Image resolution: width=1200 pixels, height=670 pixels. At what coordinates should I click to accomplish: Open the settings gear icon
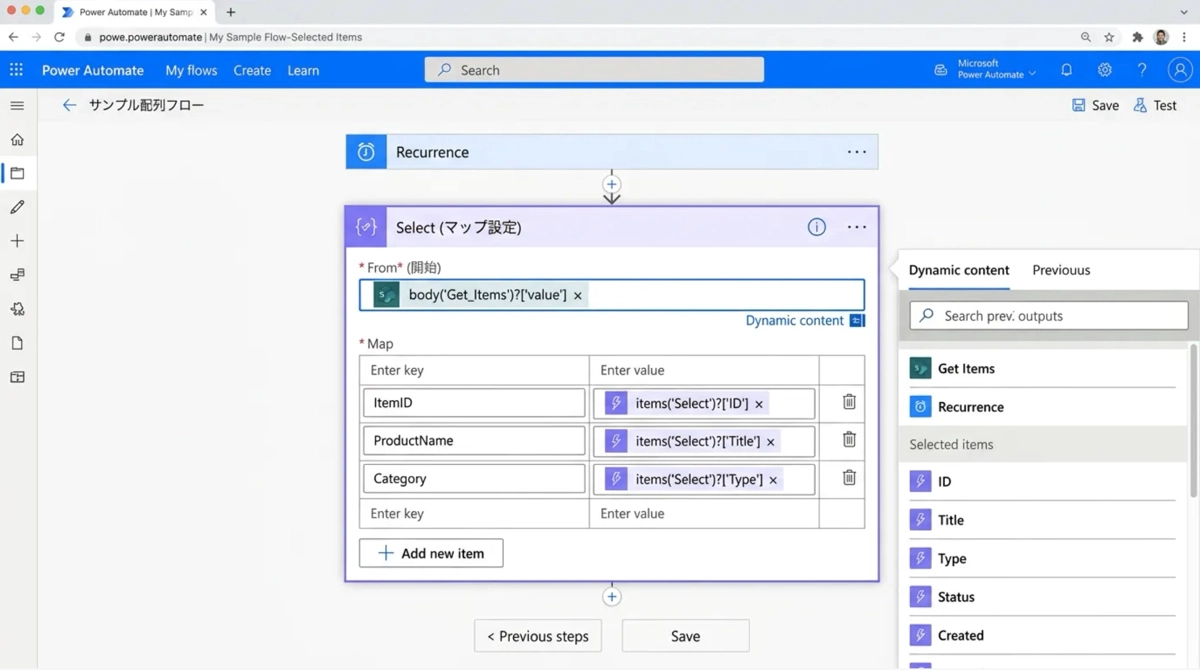[1104, 70]
